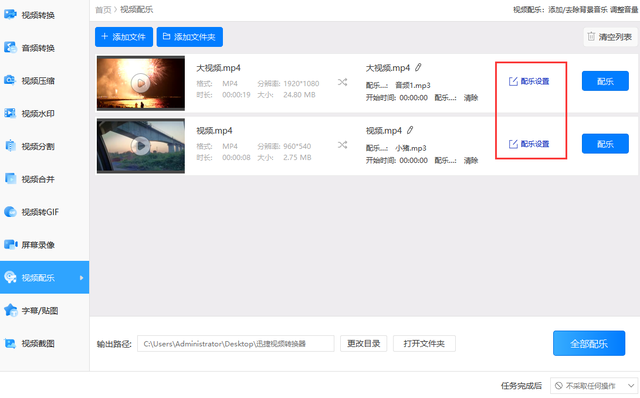This screenshot has height=398, width=640.
Task: Open the 视频压缩 sidebar section
Action: coord(44,80)
